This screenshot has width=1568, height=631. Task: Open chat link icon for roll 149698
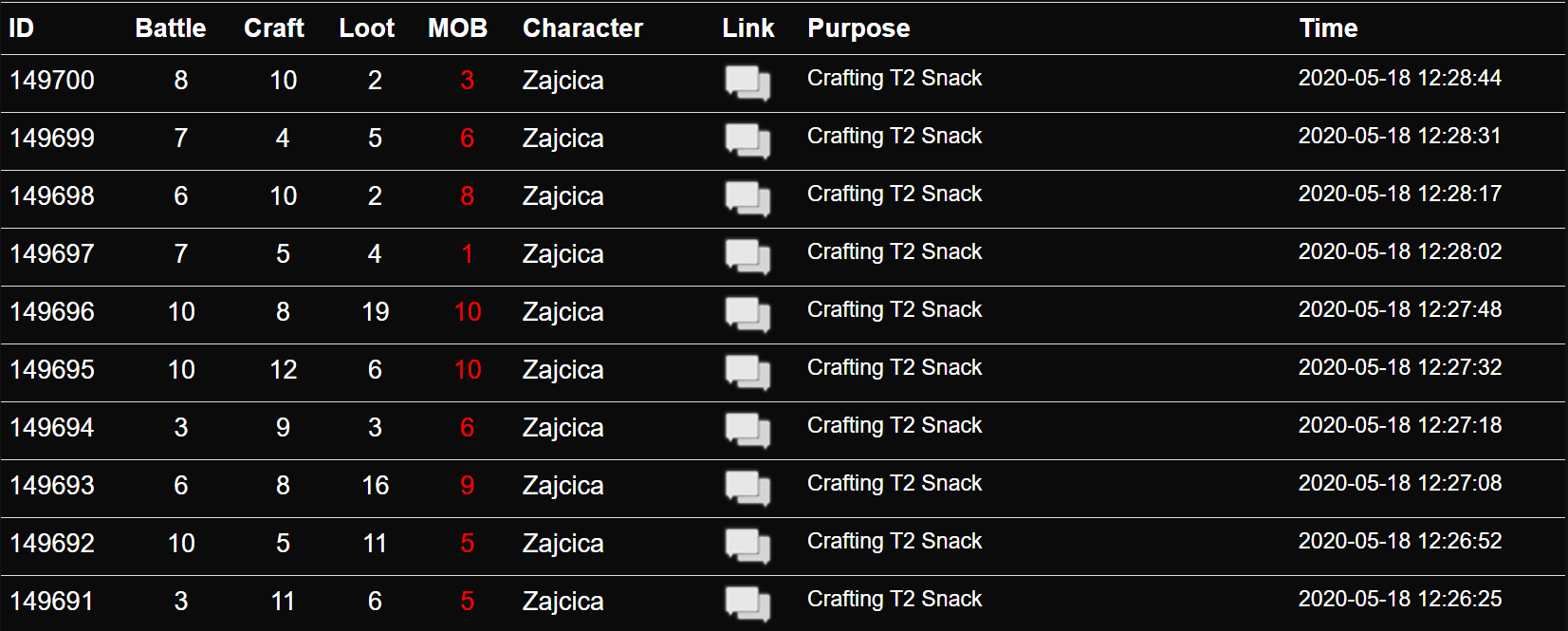click(747, 198)
